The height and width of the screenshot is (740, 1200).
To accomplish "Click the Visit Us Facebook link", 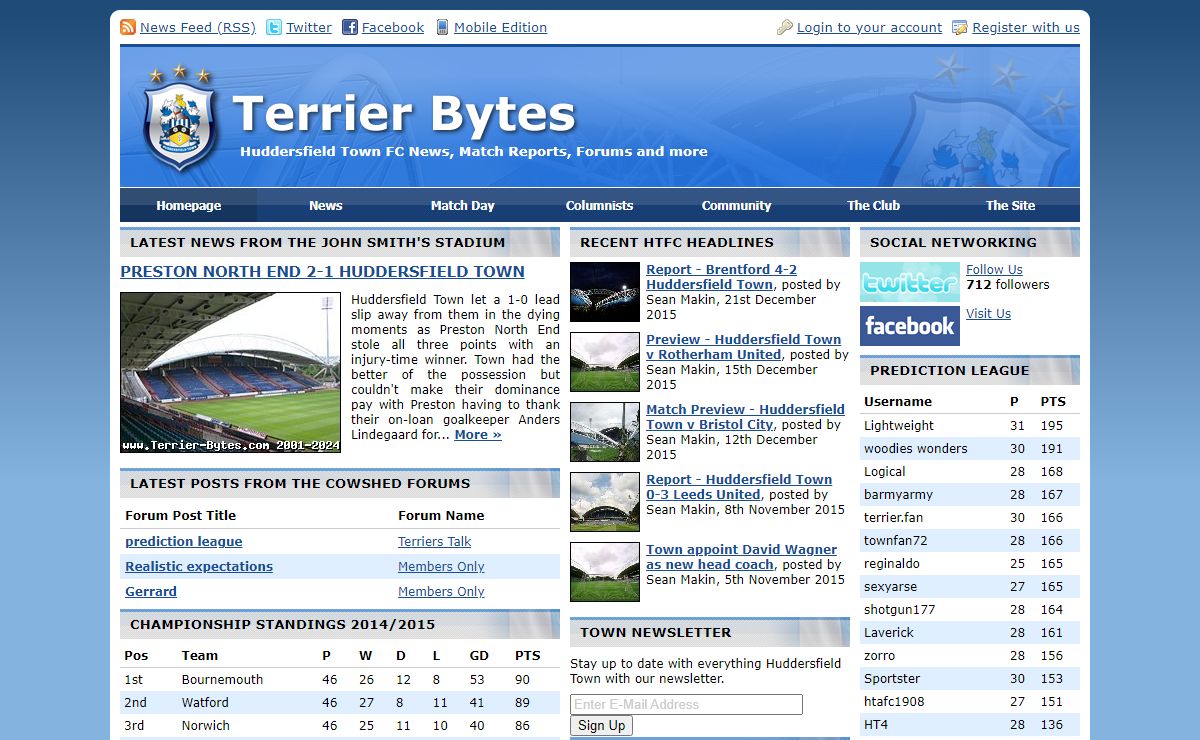I will (988, 313).
